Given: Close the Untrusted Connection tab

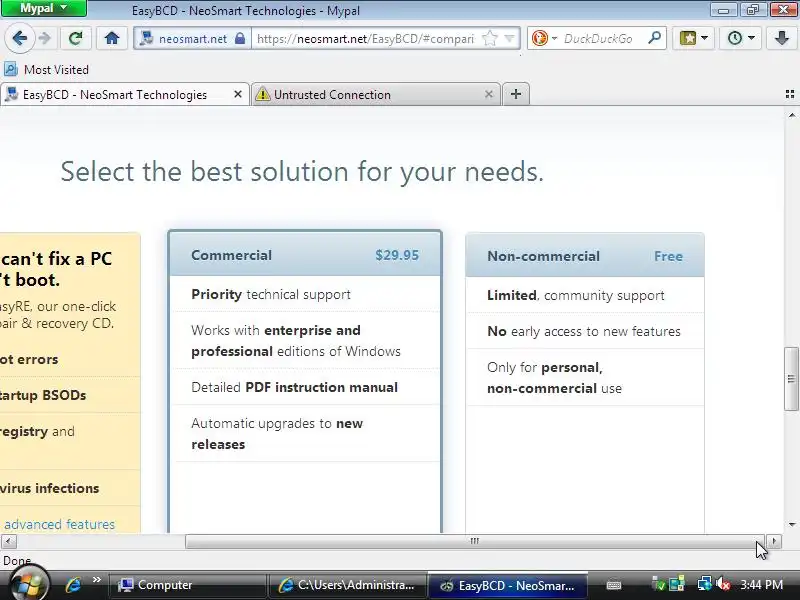Looking at the screenshot, I should [x=489, y=94].
